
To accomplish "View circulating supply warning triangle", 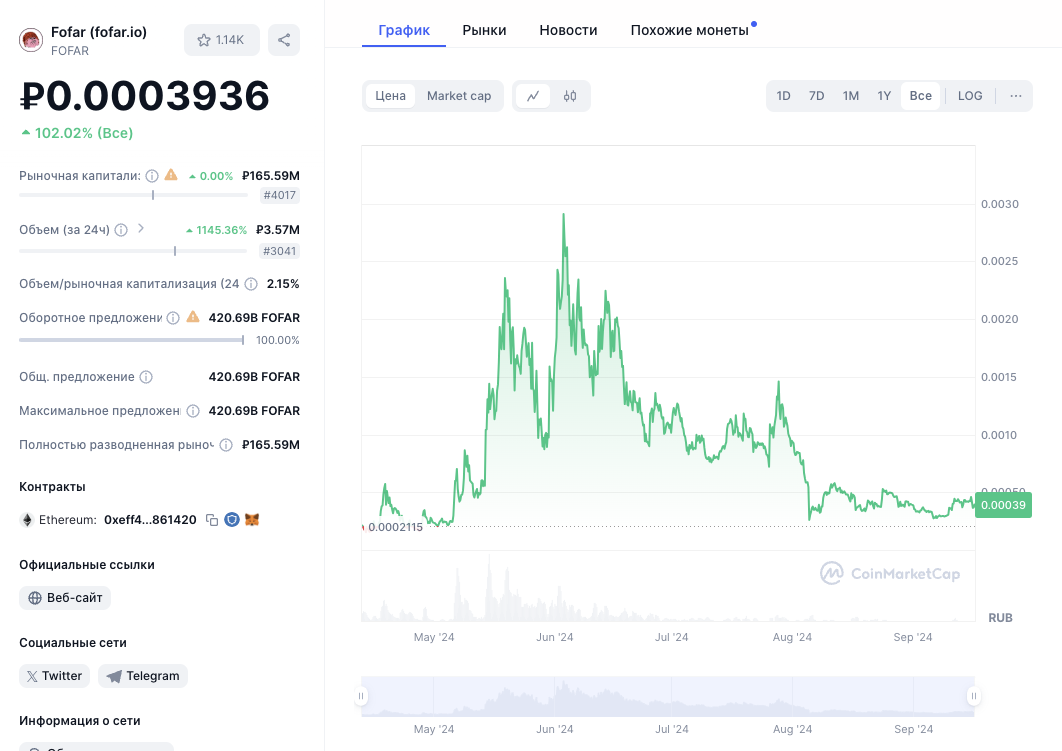I will pyautogui.click(x=193, y=317).
